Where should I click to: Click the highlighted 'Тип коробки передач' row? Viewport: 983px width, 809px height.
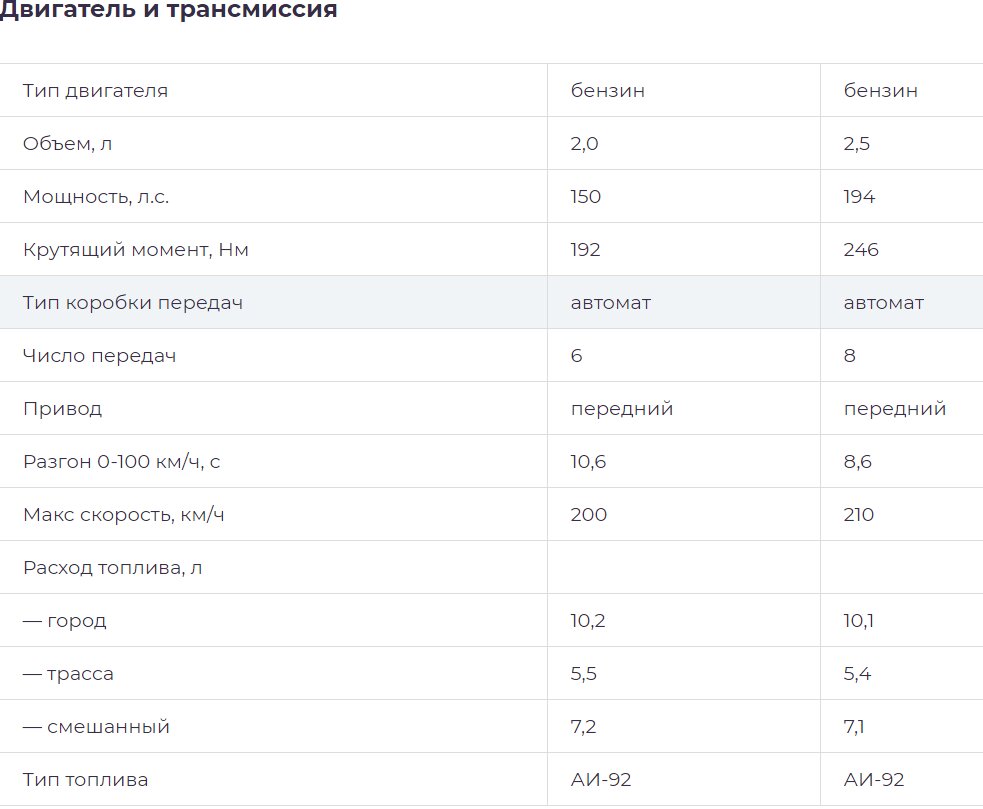492,302
